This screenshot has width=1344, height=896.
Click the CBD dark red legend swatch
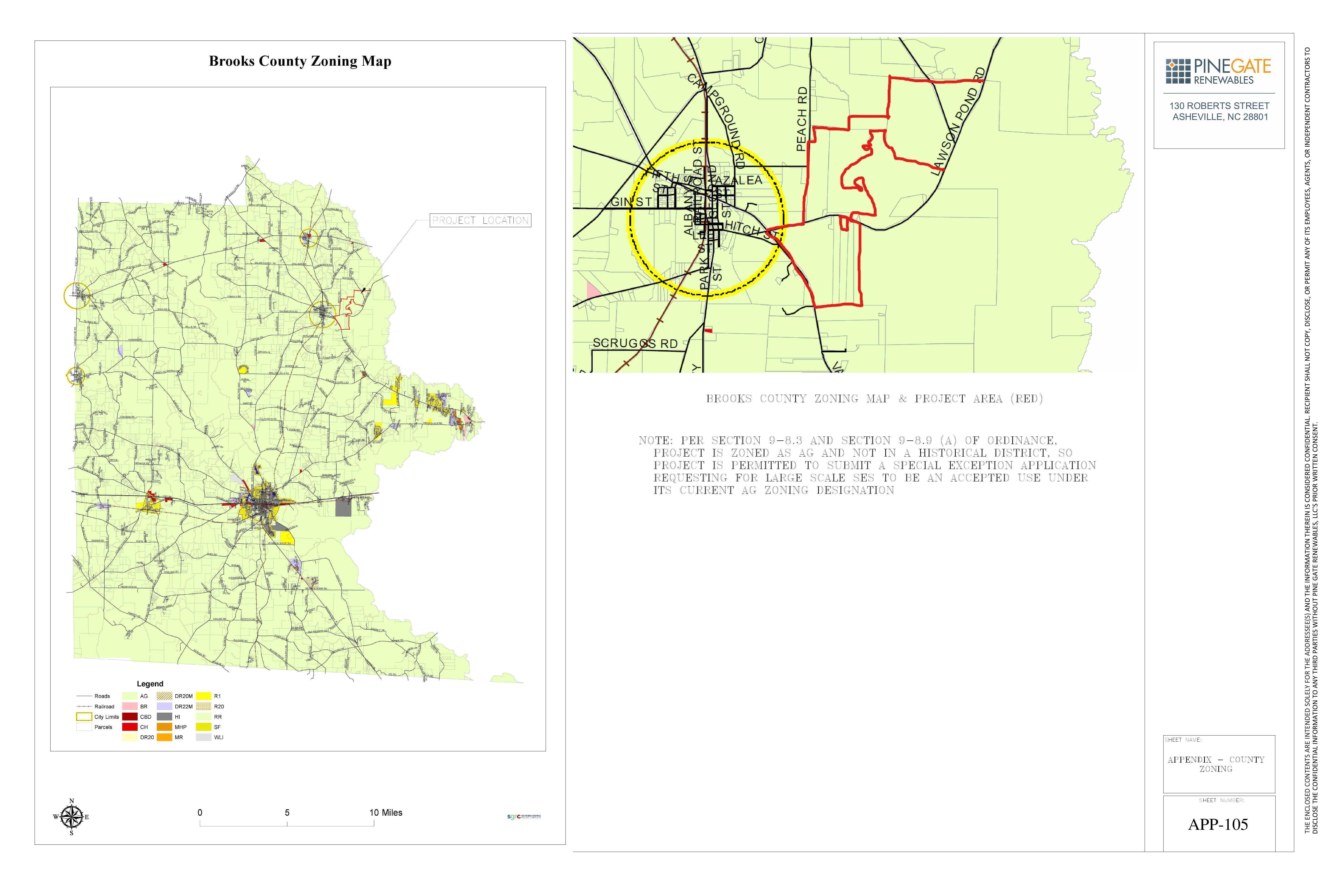coord(130,717)
